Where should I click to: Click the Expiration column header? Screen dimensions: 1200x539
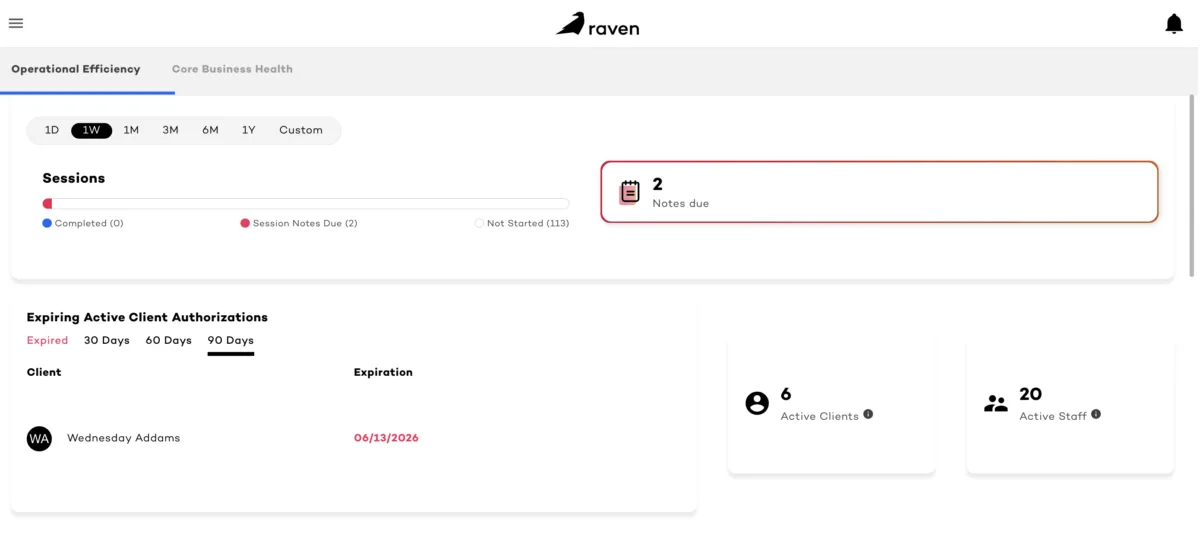383,372
